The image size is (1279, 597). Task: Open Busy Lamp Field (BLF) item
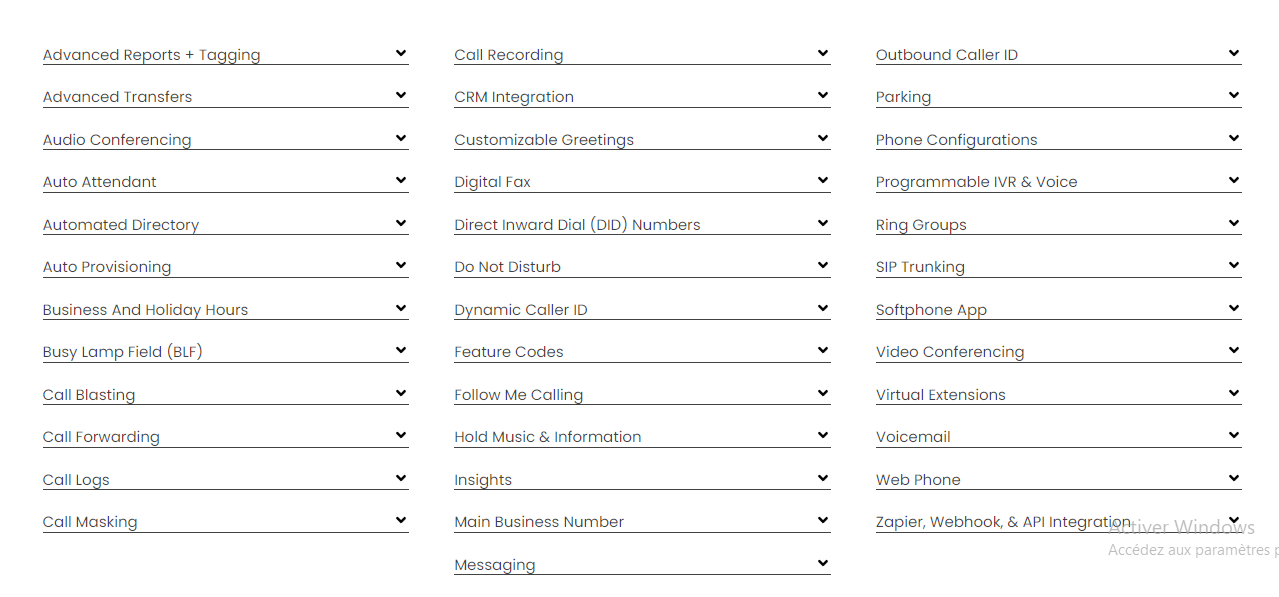pos(122,352)
